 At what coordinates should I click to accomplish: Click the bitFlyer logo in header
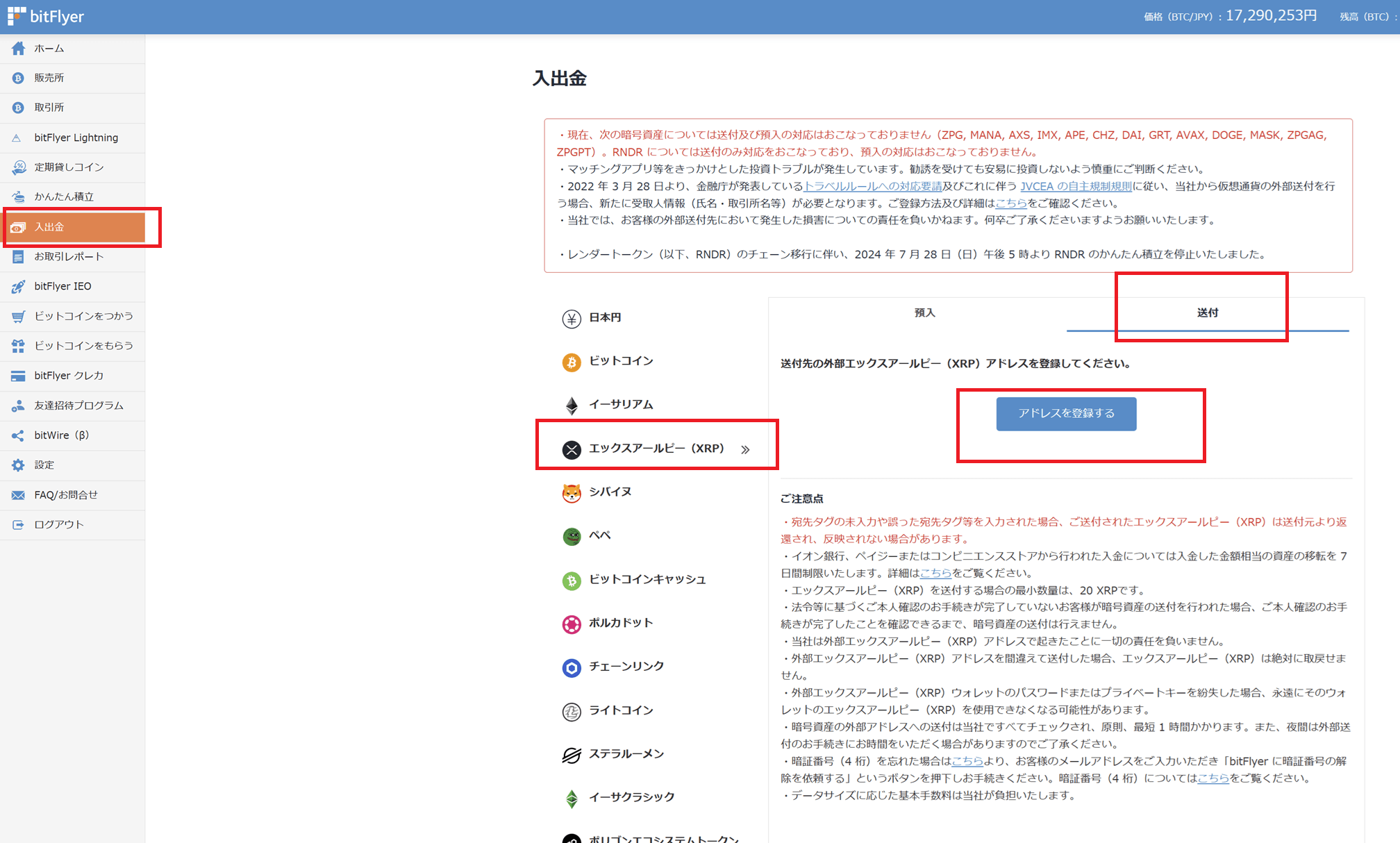click(46, 16)
